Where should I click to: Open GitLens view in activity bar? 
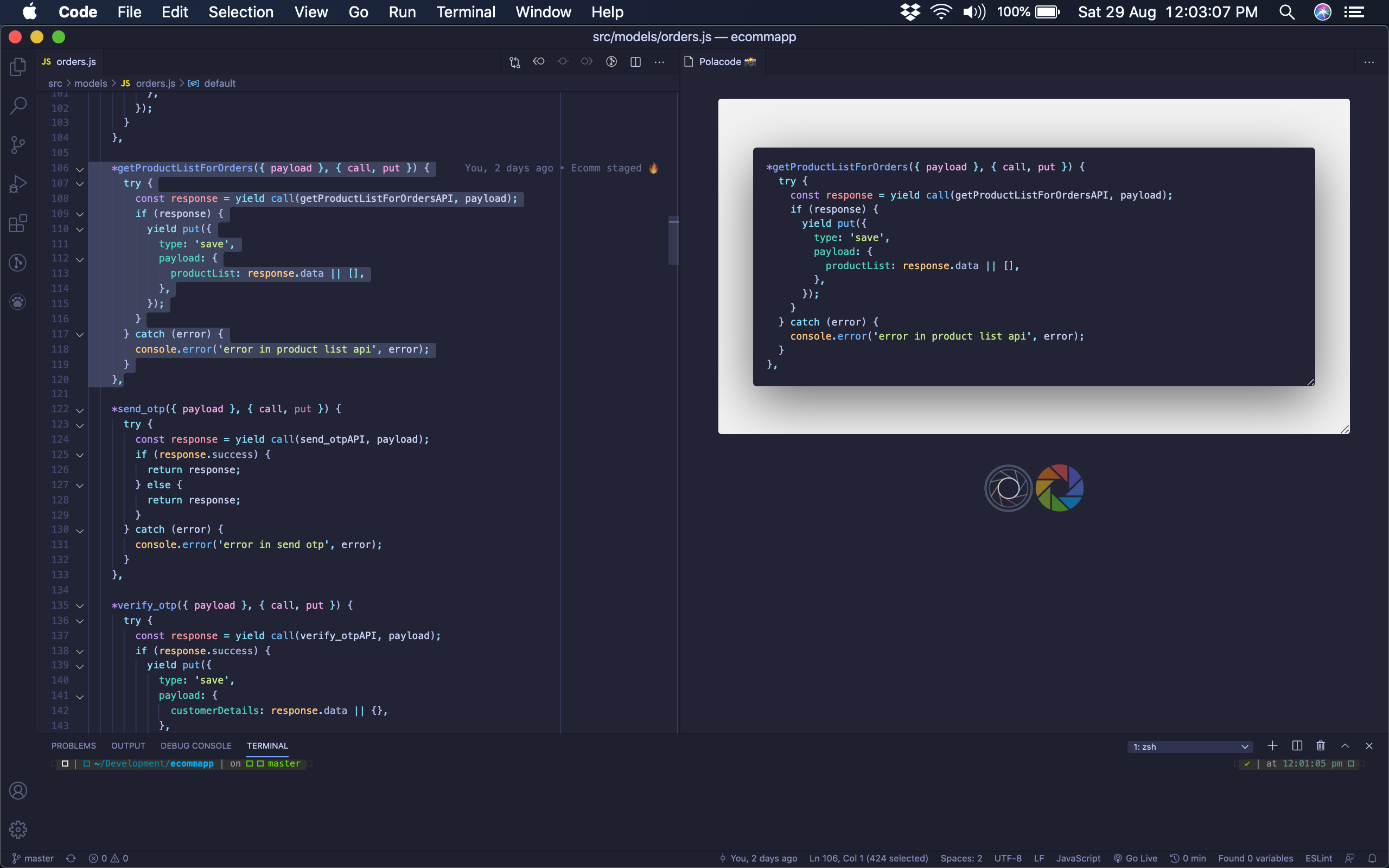18,263
